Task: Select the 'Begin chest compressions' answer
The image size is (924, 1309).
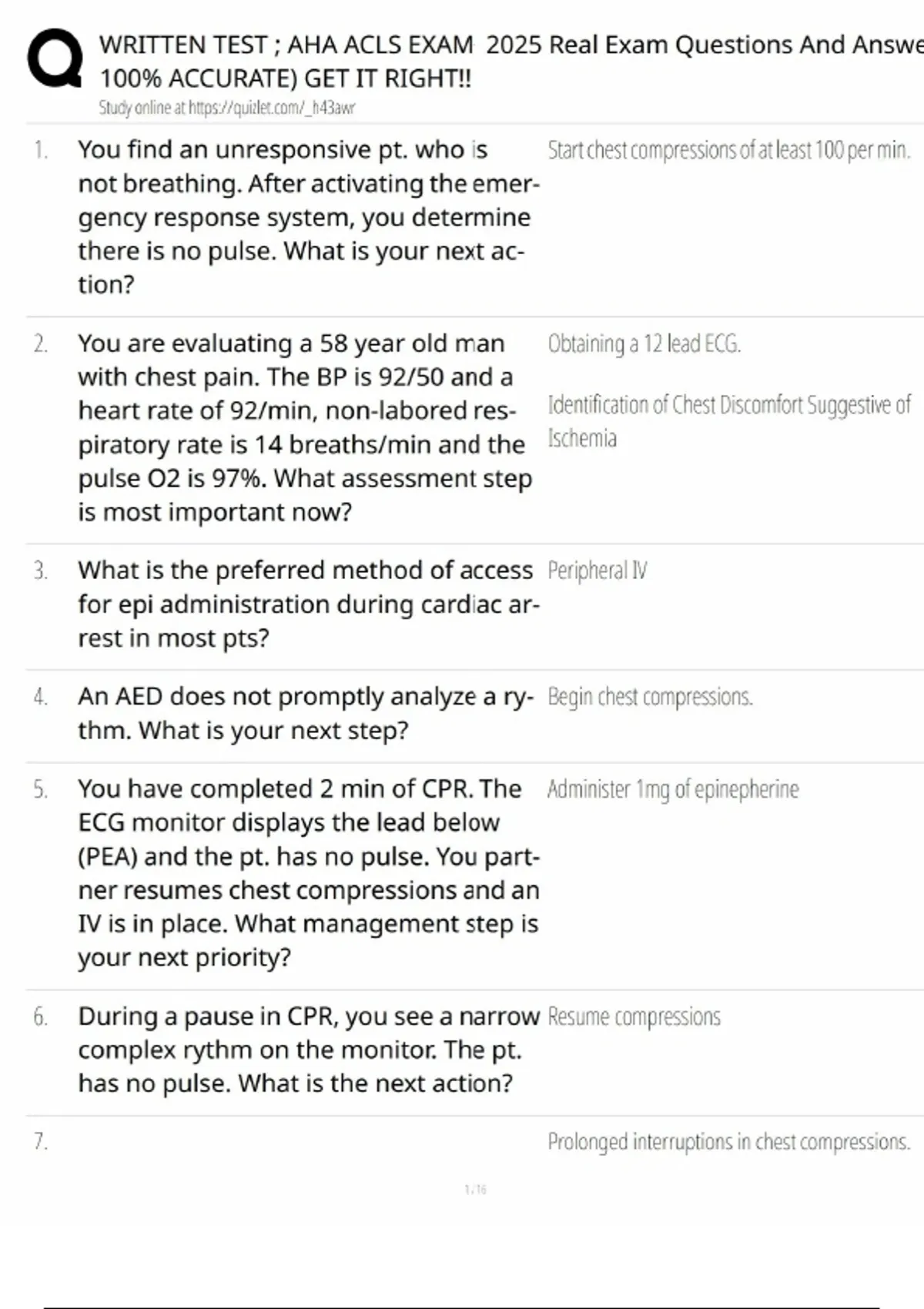Action: point(649,697)
